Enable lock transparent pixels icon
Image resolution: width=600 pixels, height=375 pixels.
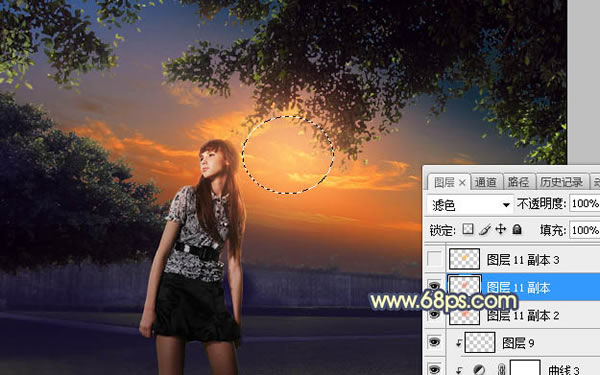[x=468, y=229]
